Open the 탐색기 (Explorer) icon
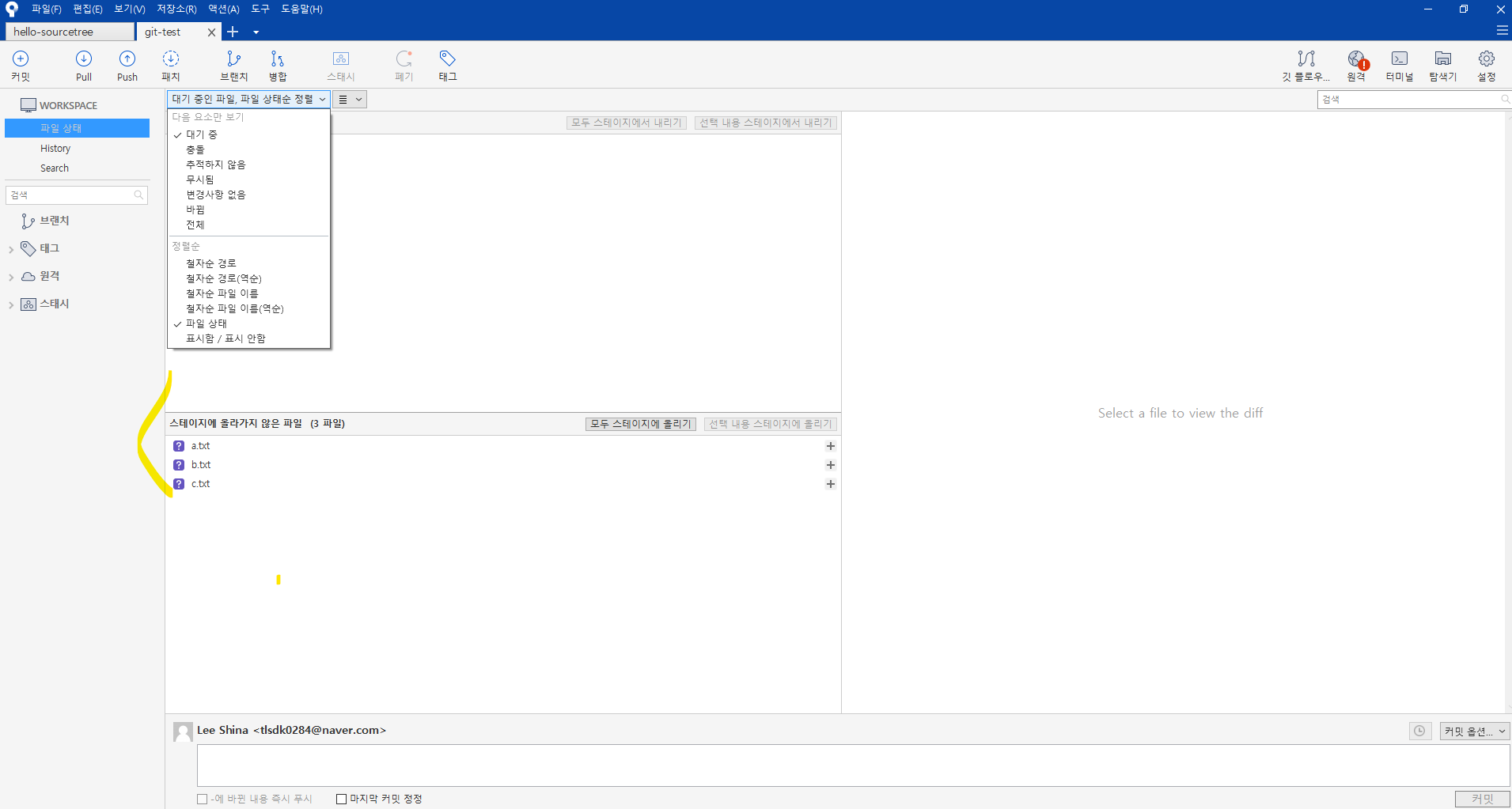This screenshot has width=1512, height=809. point(1443,66)
